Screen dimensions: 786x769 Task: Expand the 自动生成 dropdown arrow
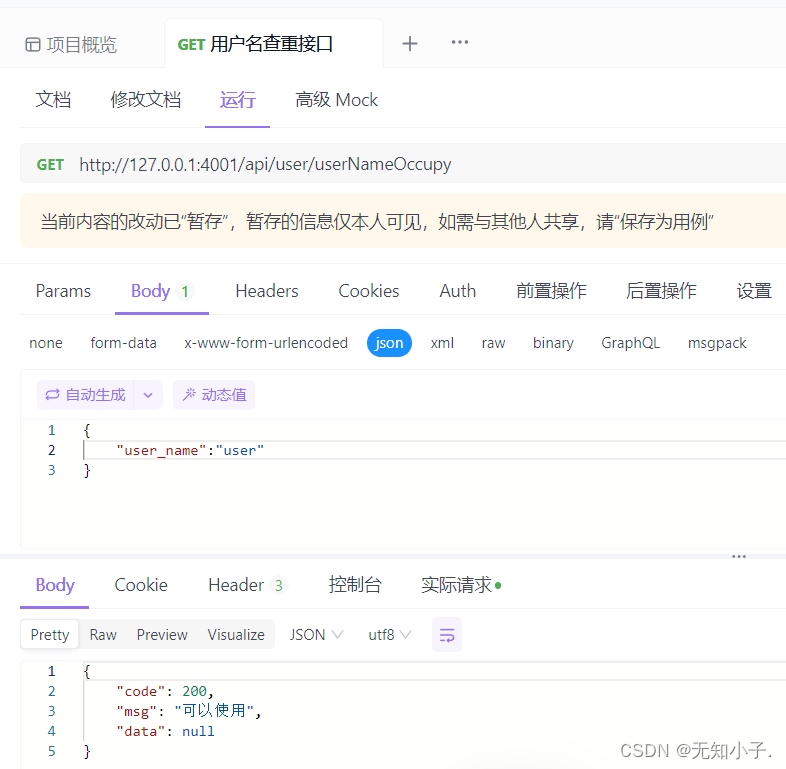point(148,395)
